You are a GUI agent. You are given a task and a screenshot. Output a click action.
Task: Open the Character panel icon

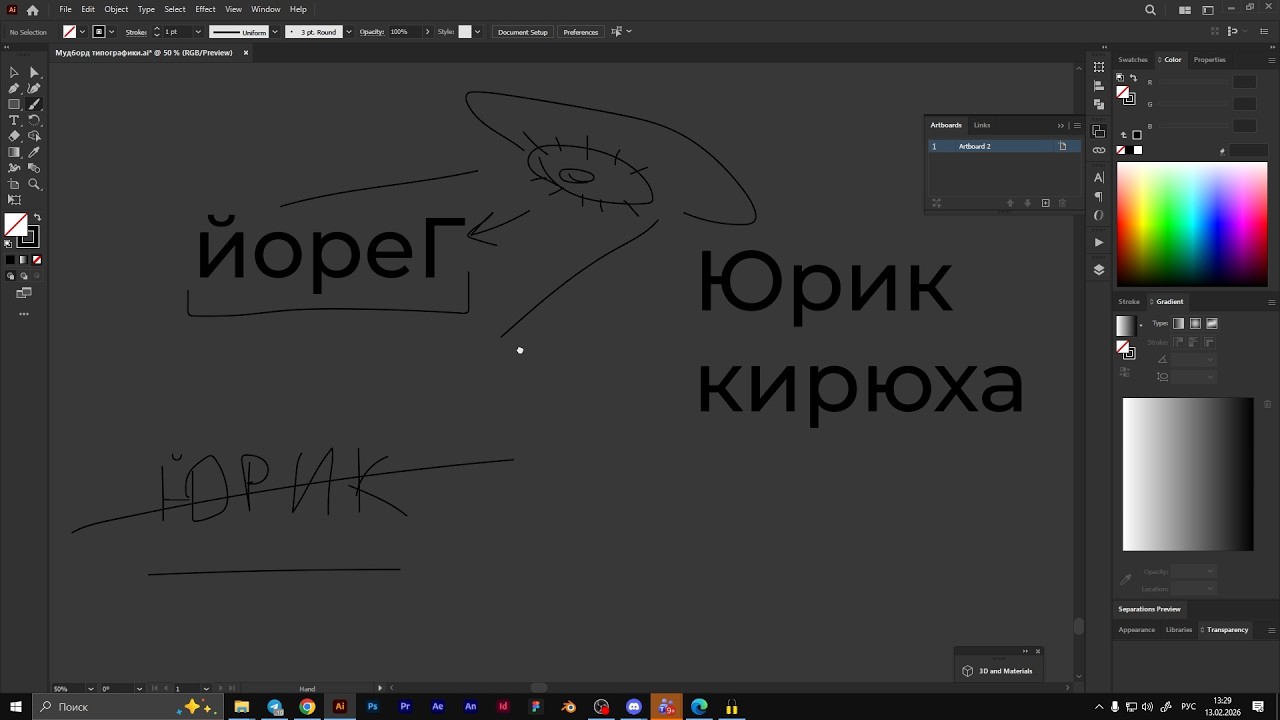(1099, 177)
